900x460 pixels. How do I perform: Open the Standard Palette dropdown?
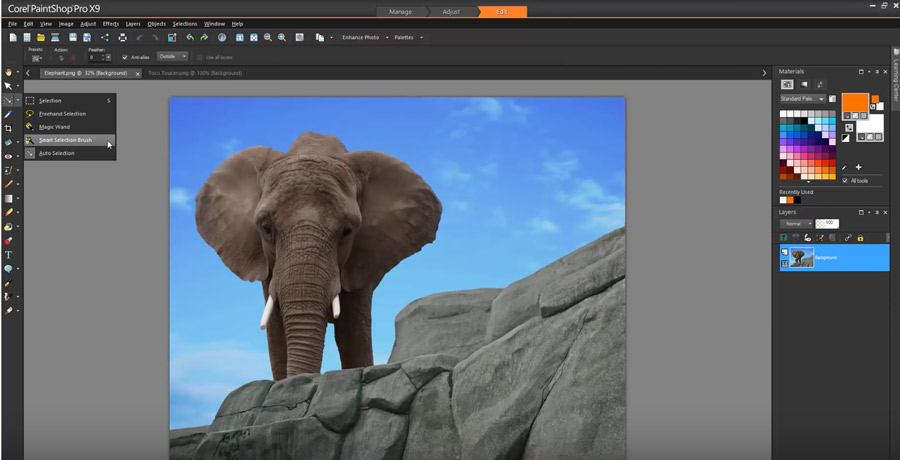click(803, 99)
